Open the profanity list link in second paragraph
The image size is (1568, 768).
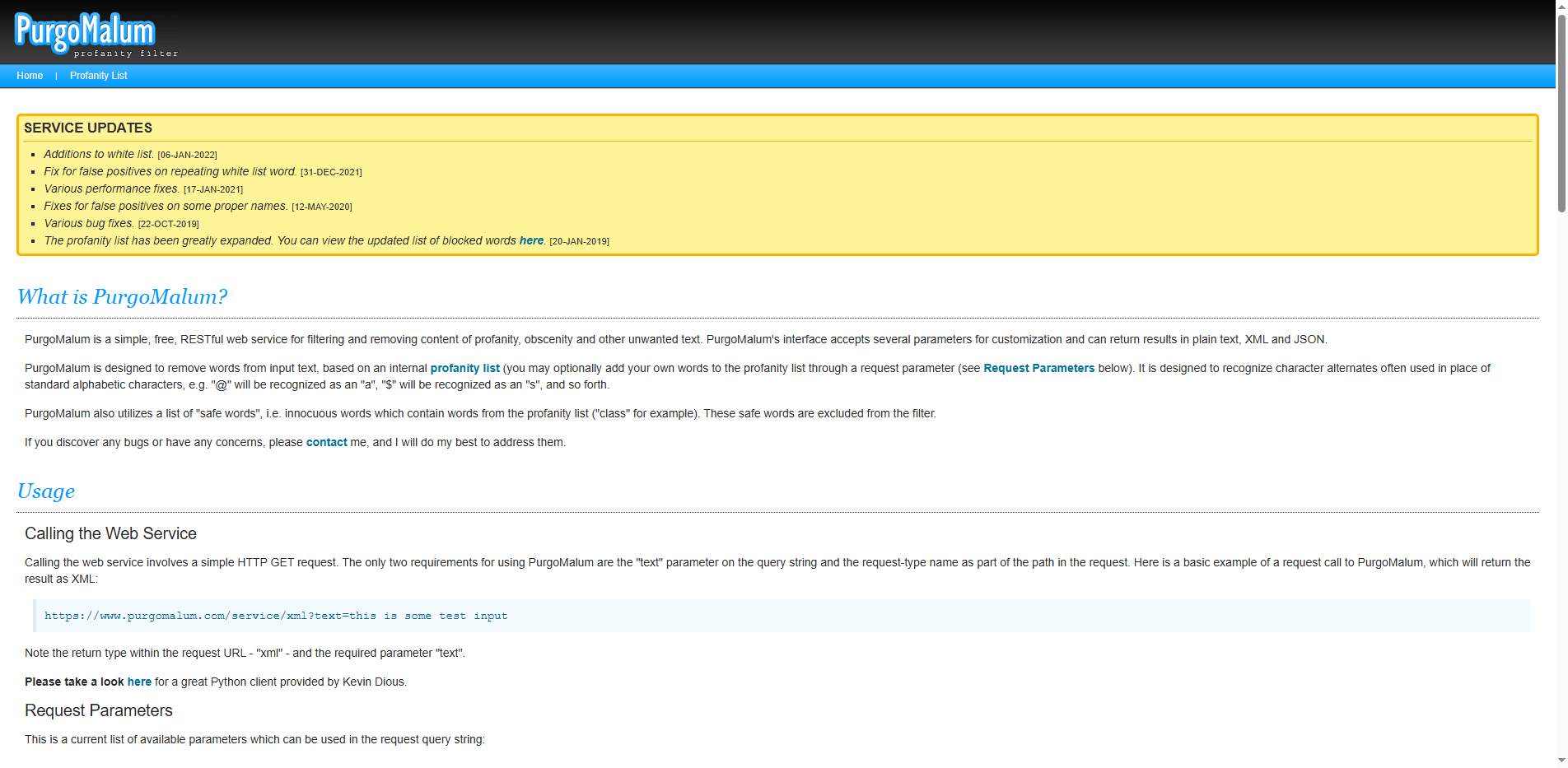pyautogui.click(x=464, y=368)
